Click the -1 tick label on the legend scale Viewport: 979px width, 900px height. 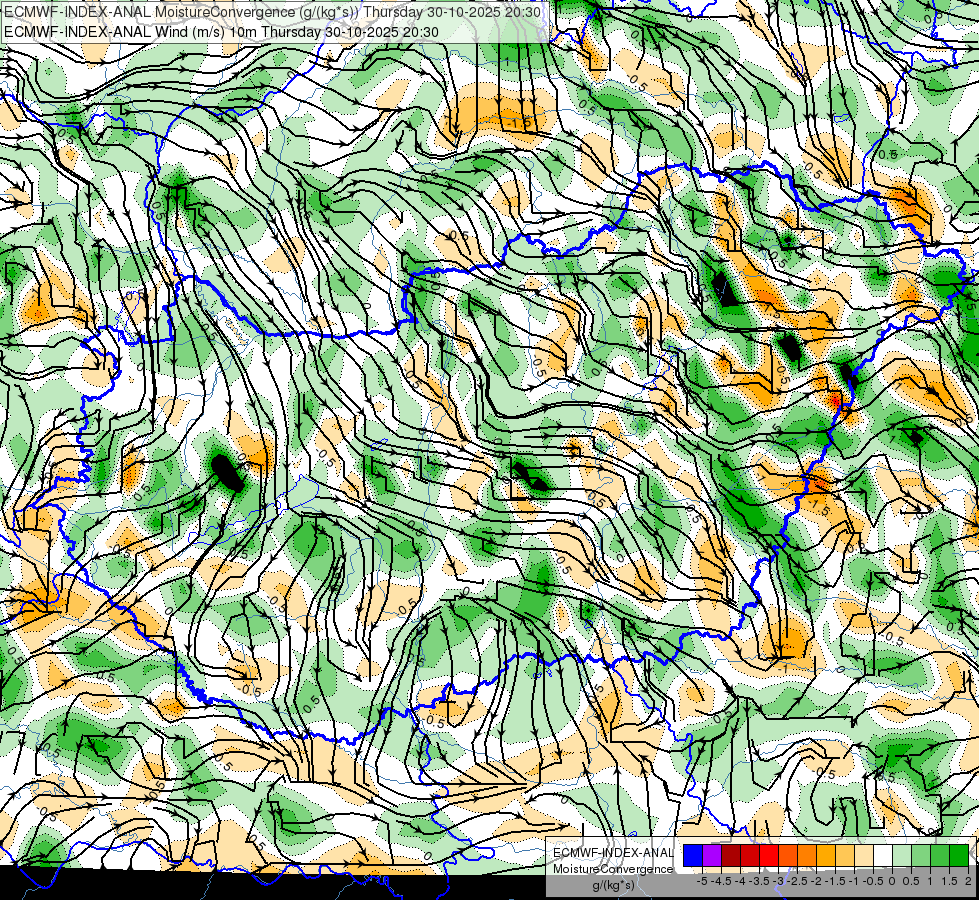[854, 881]
